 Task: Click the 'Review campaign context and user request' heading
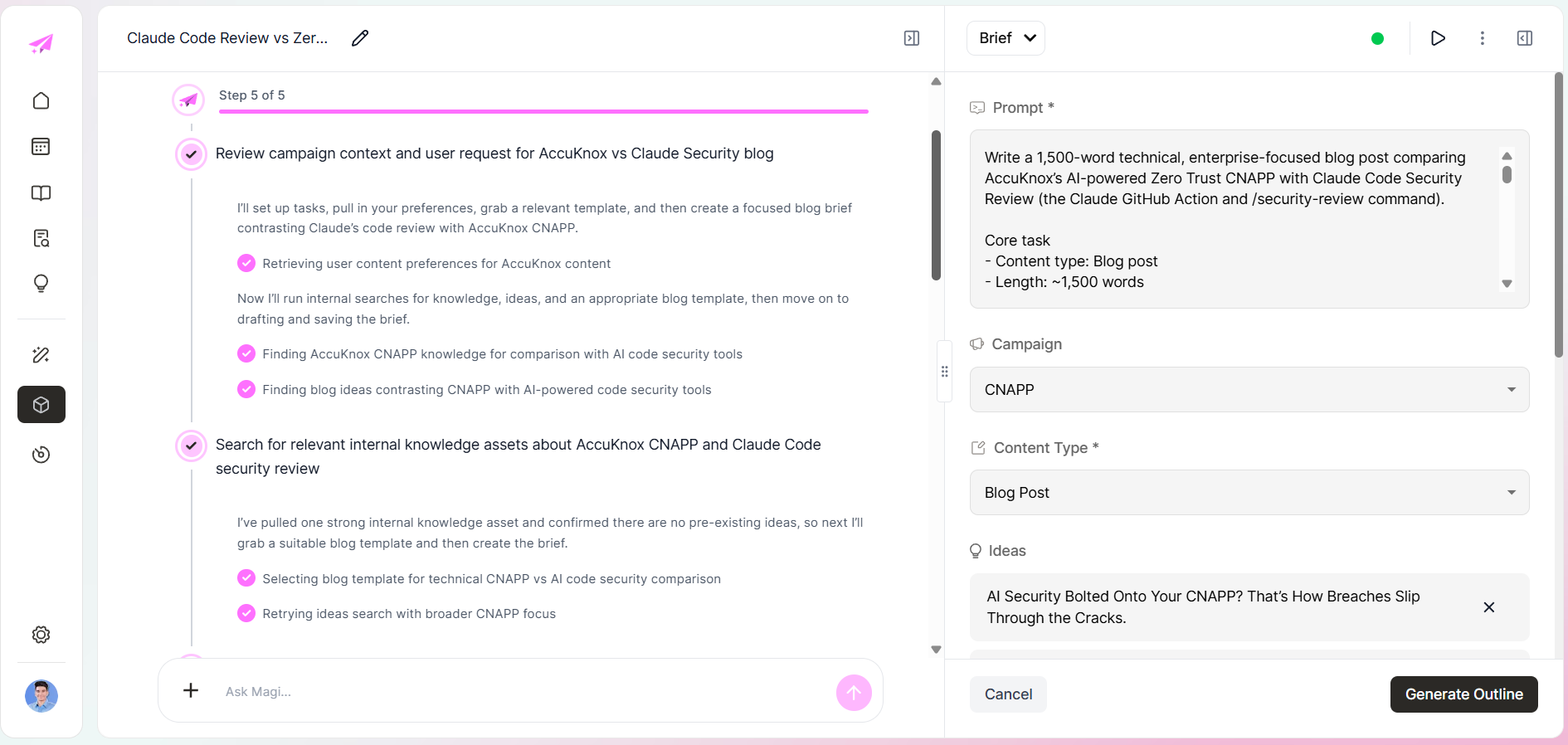tap(494, 153)
